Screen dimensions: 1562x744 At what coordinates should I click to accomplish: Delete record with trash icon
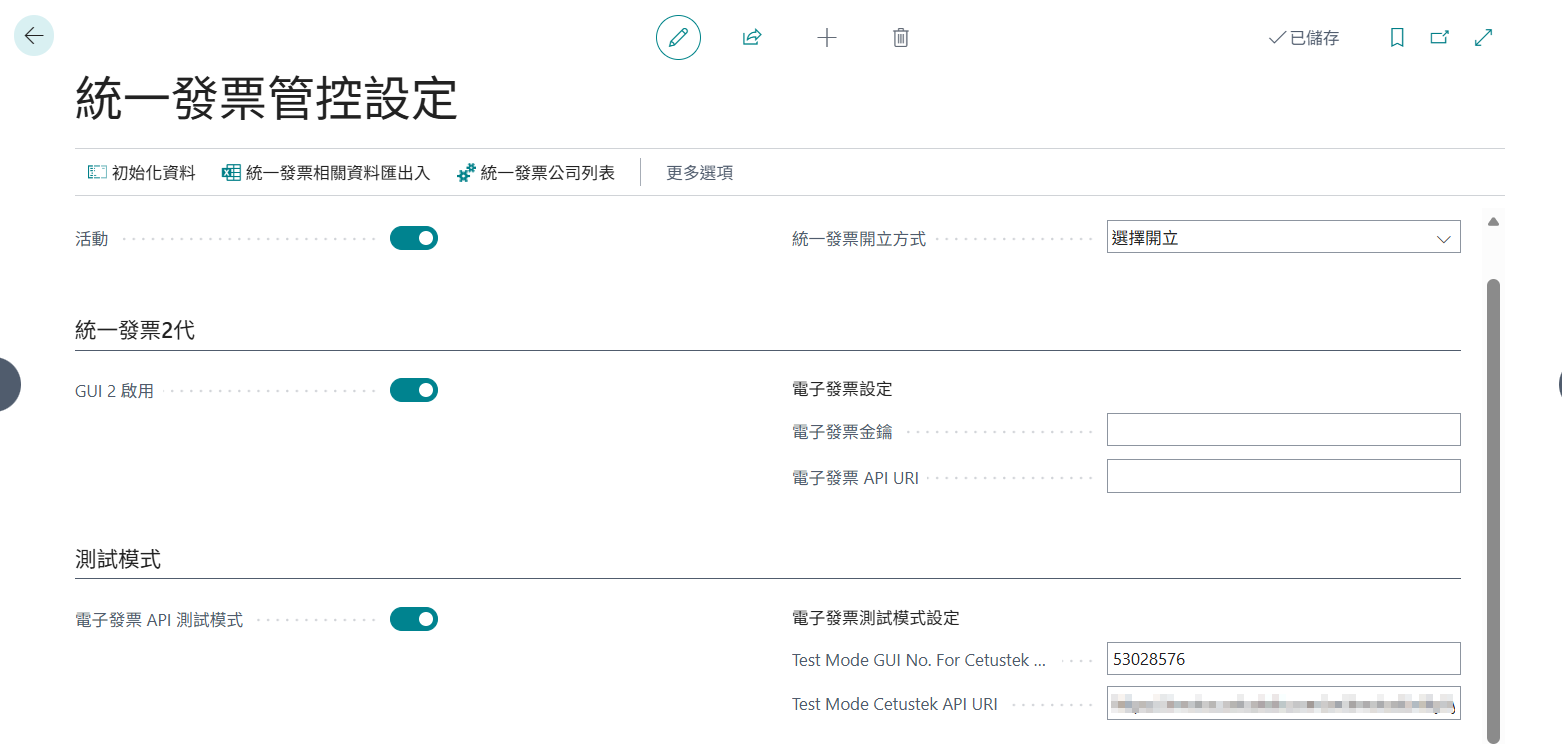900,38
